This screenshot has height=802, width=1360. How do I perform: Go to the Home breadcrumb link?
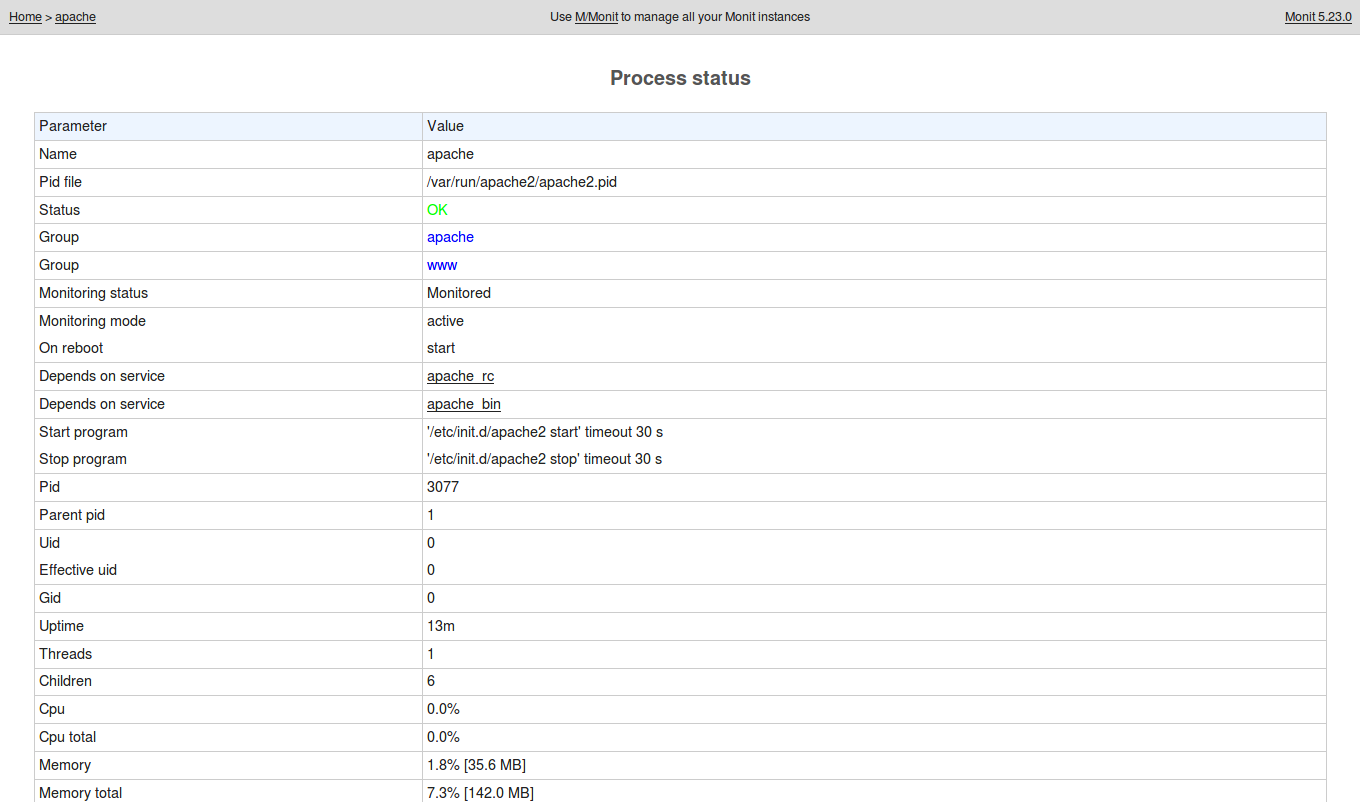click(25, 17)
